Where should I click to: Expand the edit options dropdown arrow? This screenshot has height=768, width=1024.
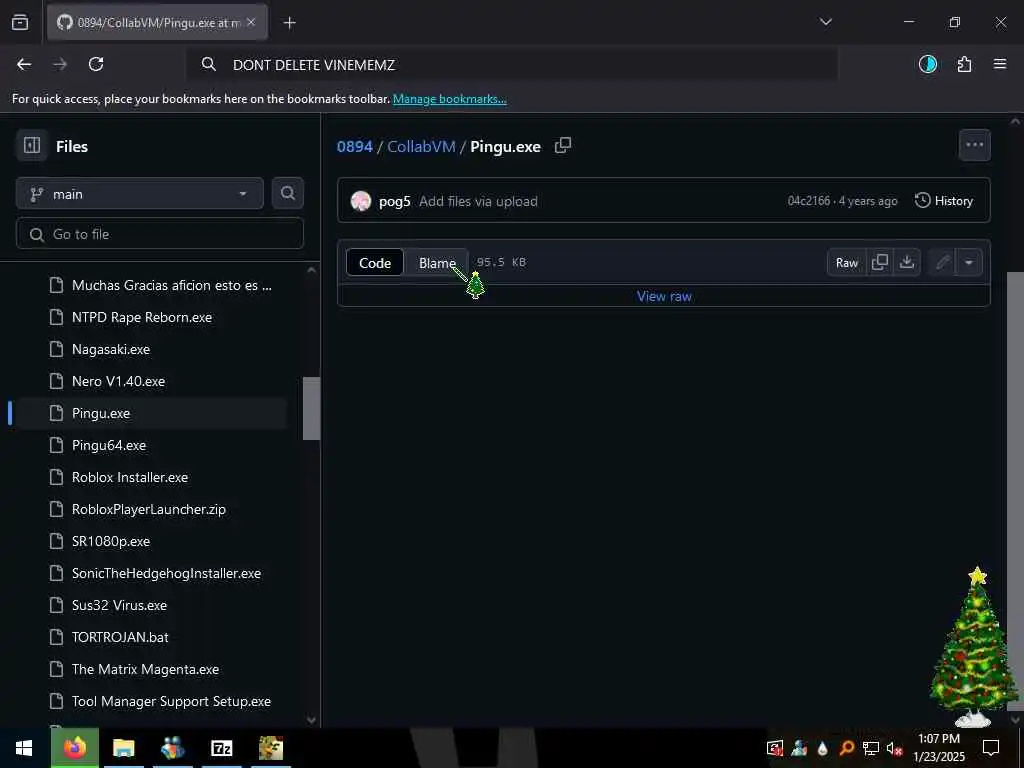(968, 263)
